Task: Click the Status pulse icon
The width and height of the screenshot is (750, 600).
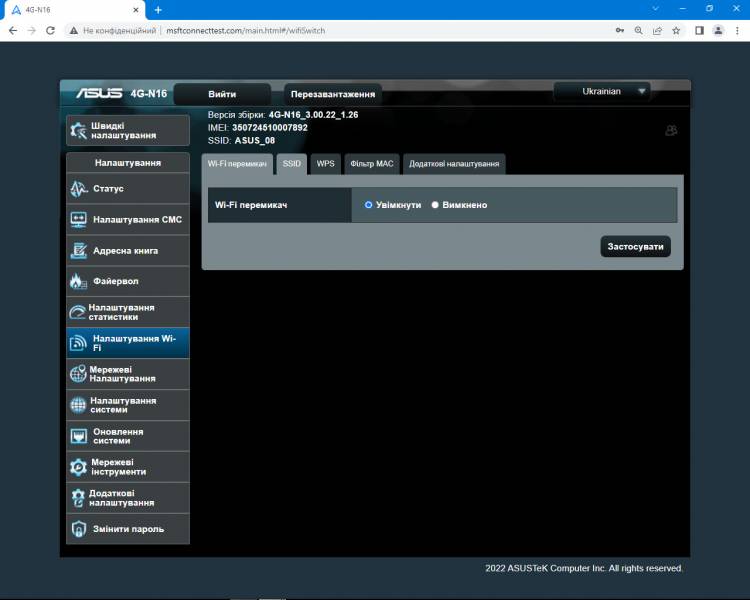Action: pyautogui.click(x=79, y=189)
